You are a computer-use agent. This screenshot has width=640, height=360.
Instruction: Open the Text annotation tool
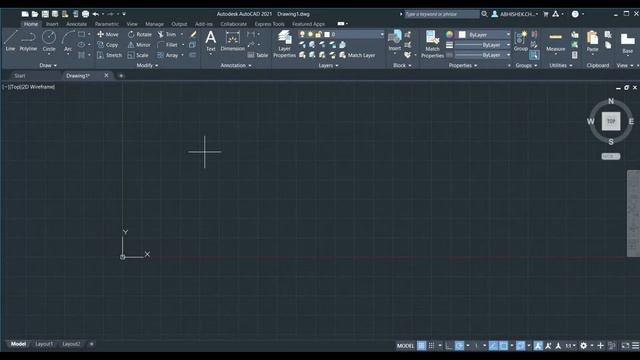(x=211, y=41)
